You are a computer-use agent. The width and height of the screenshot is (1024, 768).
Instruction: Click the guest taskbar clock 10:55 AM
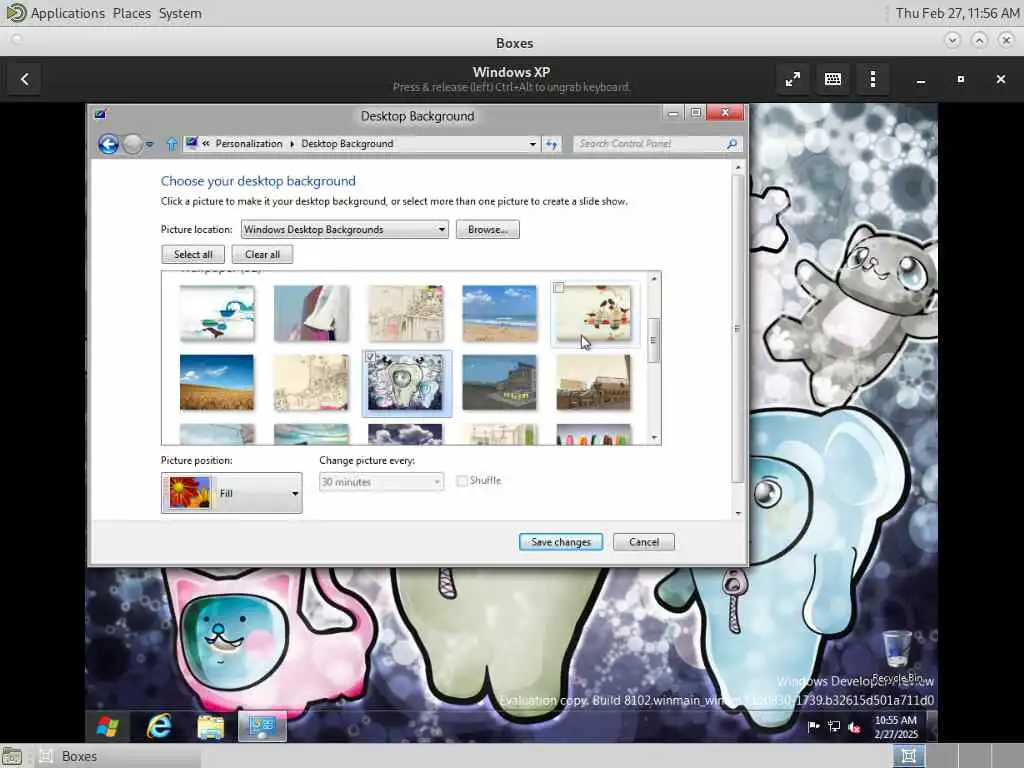[895, 727]
